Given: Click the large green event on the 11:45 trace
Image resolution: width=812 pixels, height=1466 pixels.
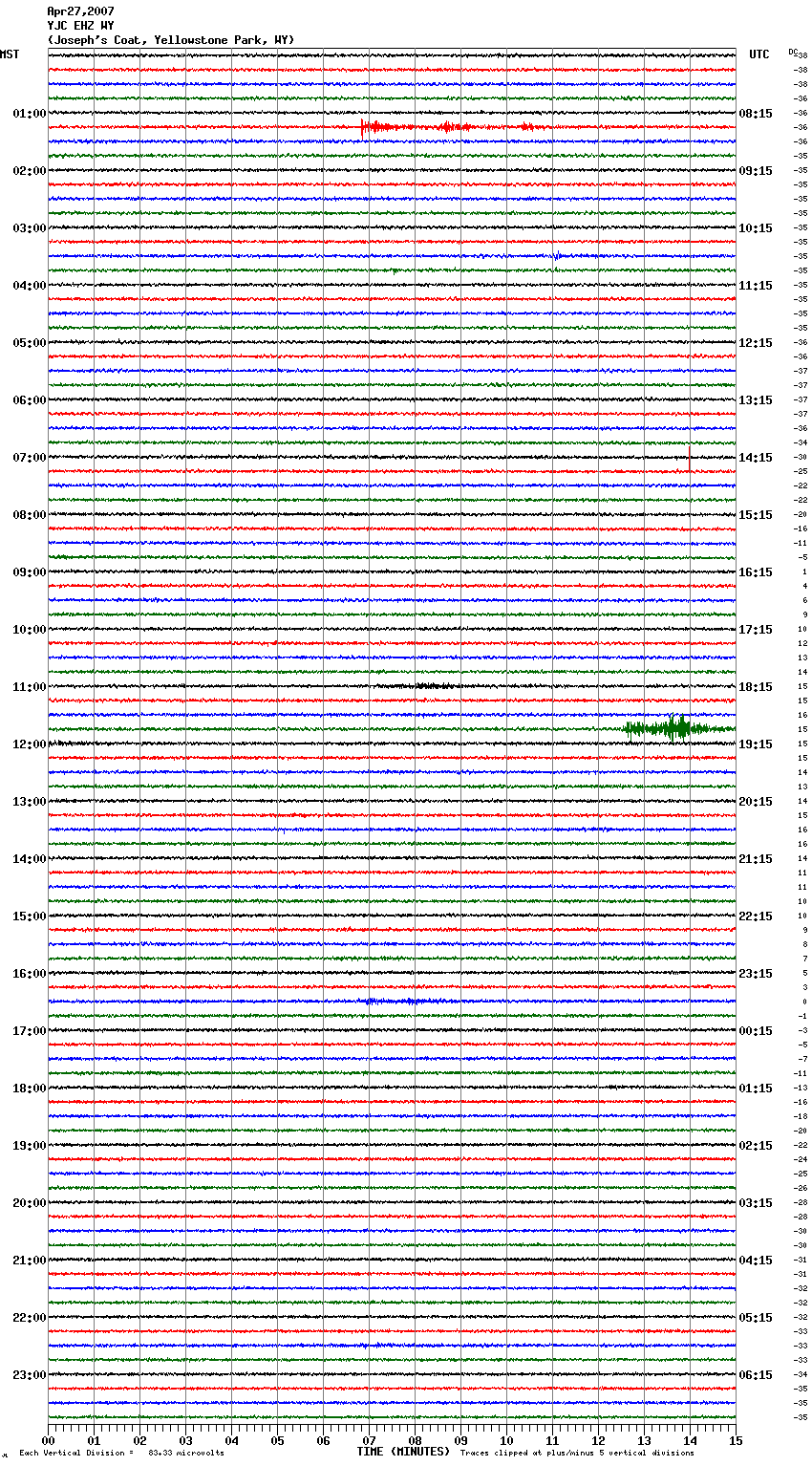Looking at the screenshot, I should point(678,728).
